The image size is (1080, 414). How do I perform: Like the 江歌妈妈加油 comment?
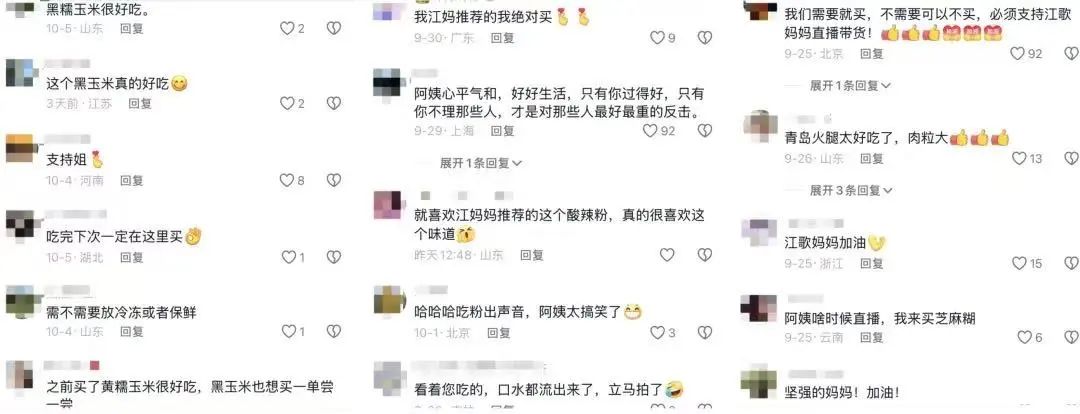click(1019, 263)
